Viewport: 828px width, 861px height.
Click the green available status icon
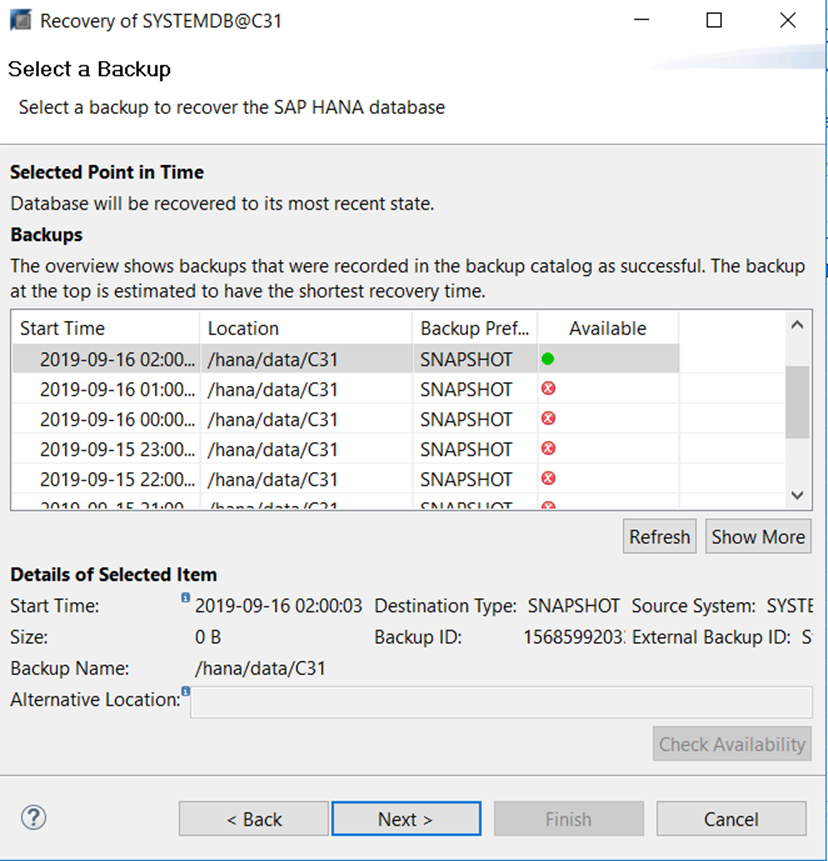547,359
